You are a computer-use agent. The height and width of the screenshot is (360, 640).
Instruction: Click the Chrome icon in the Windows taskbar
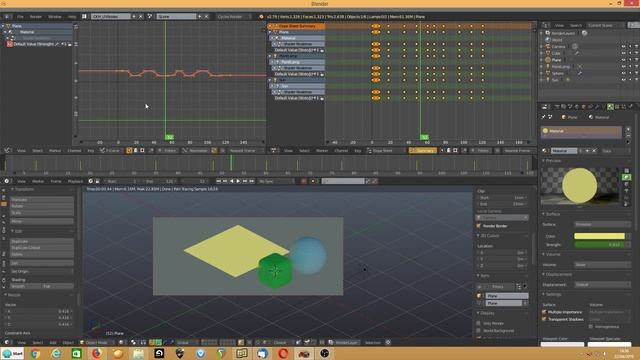35,353
